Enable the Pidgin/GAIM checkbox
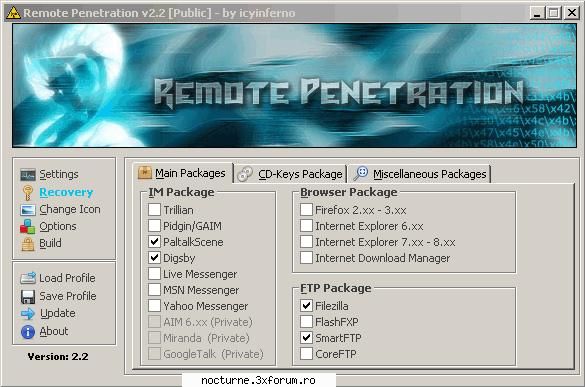Image resolution: width=585 pixels, height=387 pixels. pyautogui.click(x=154, y=226)
